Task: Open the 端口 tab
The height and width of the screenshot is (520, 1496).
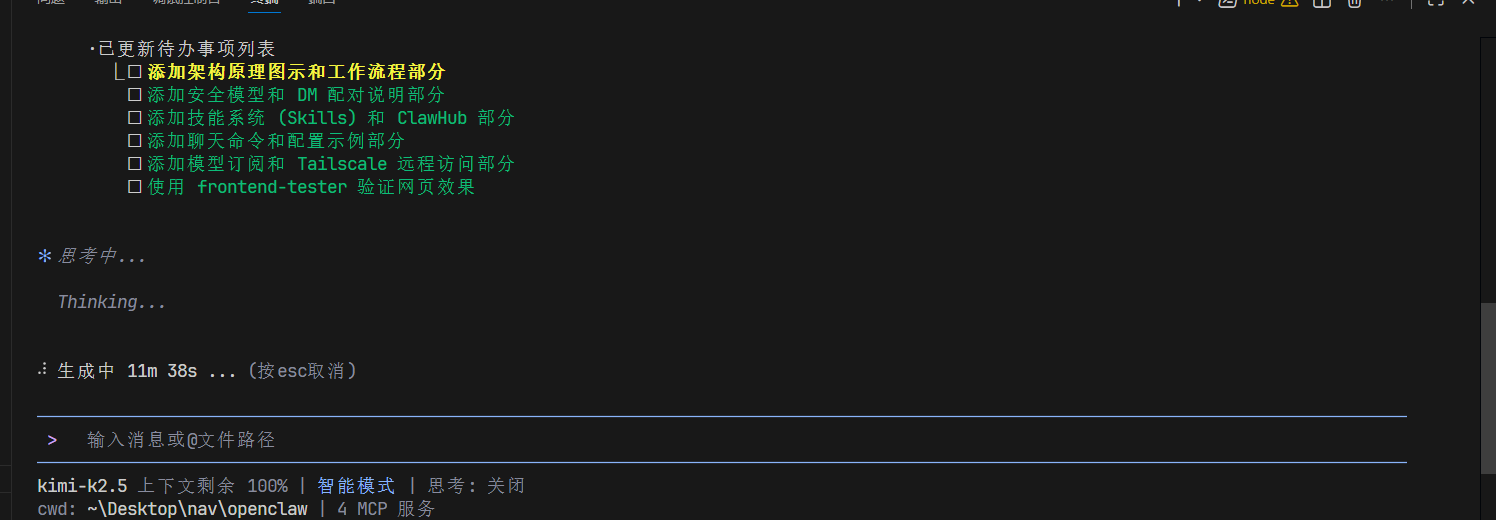Action: [322, 3]
